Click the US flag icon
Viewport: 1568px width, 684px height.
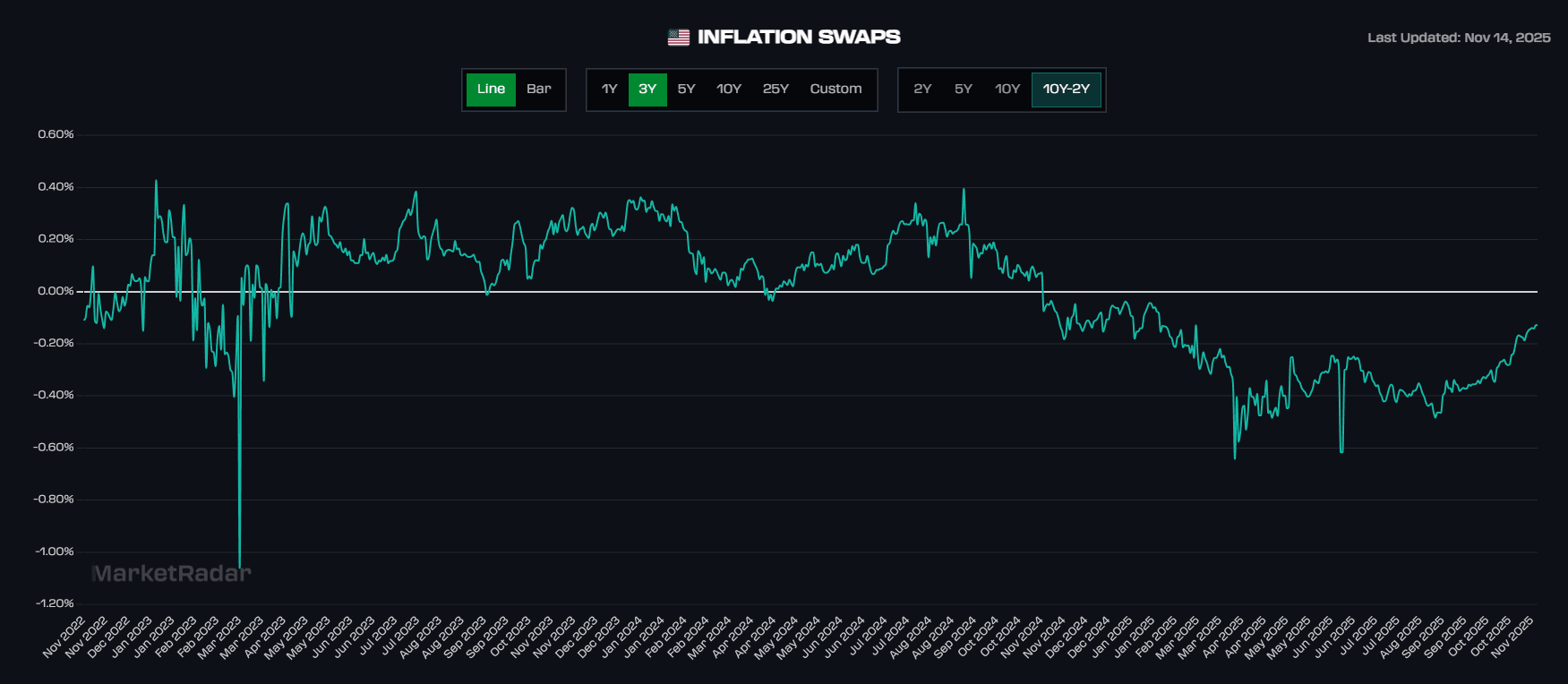pyautogui.click(x=679, y=38)
